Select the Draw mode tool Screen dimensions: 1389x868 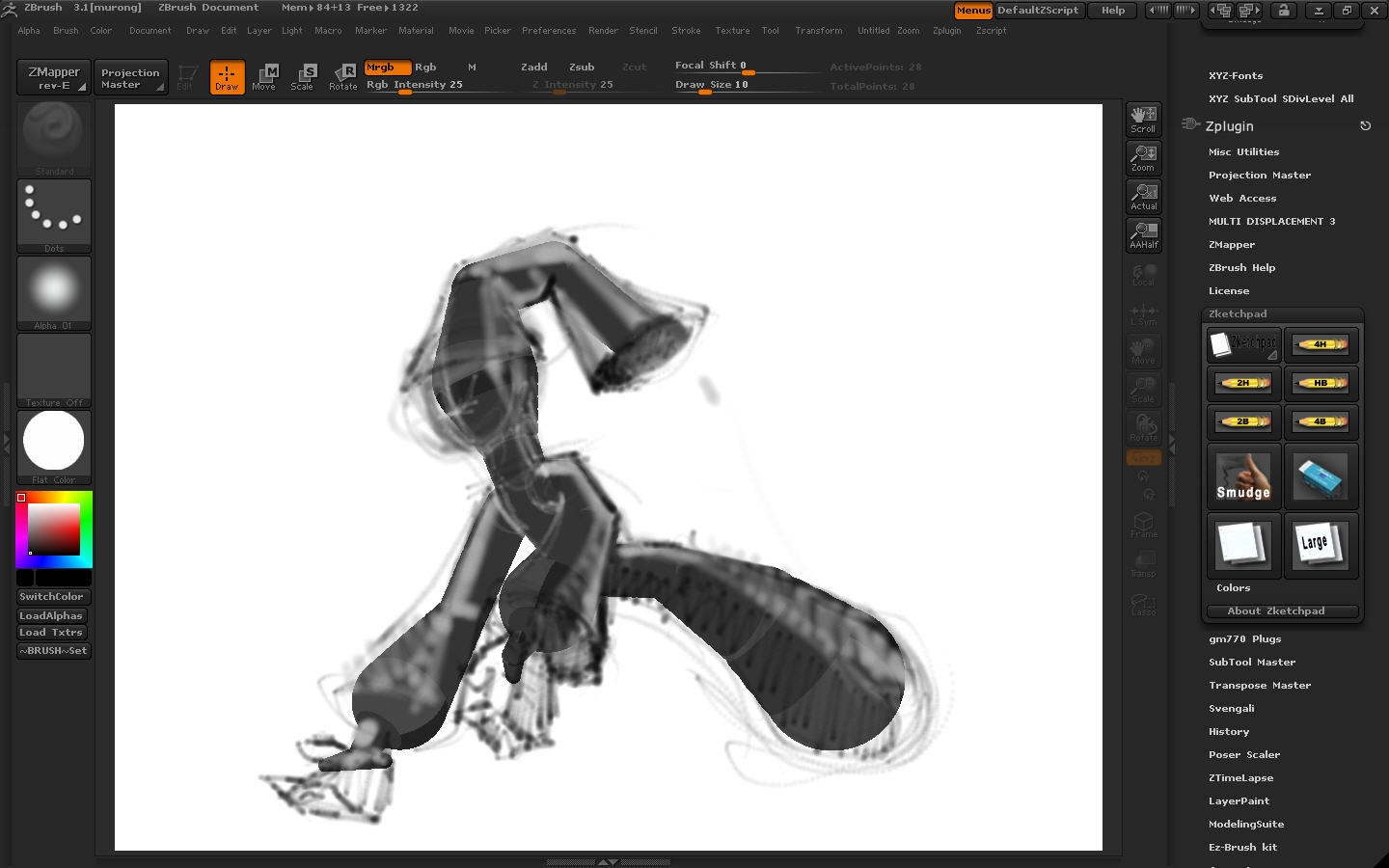(227, 77)
